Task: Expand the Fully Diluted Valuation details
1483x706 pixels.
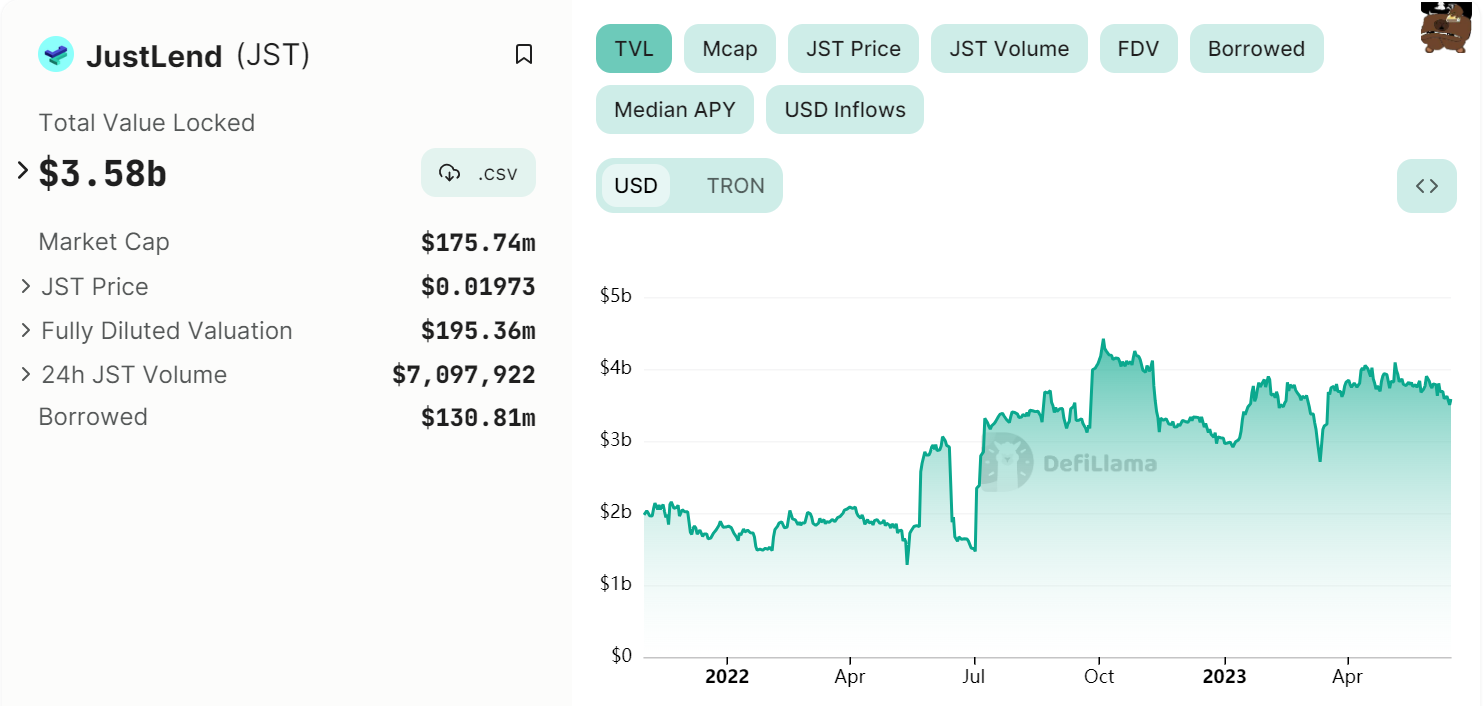Action: coord(25,331)
